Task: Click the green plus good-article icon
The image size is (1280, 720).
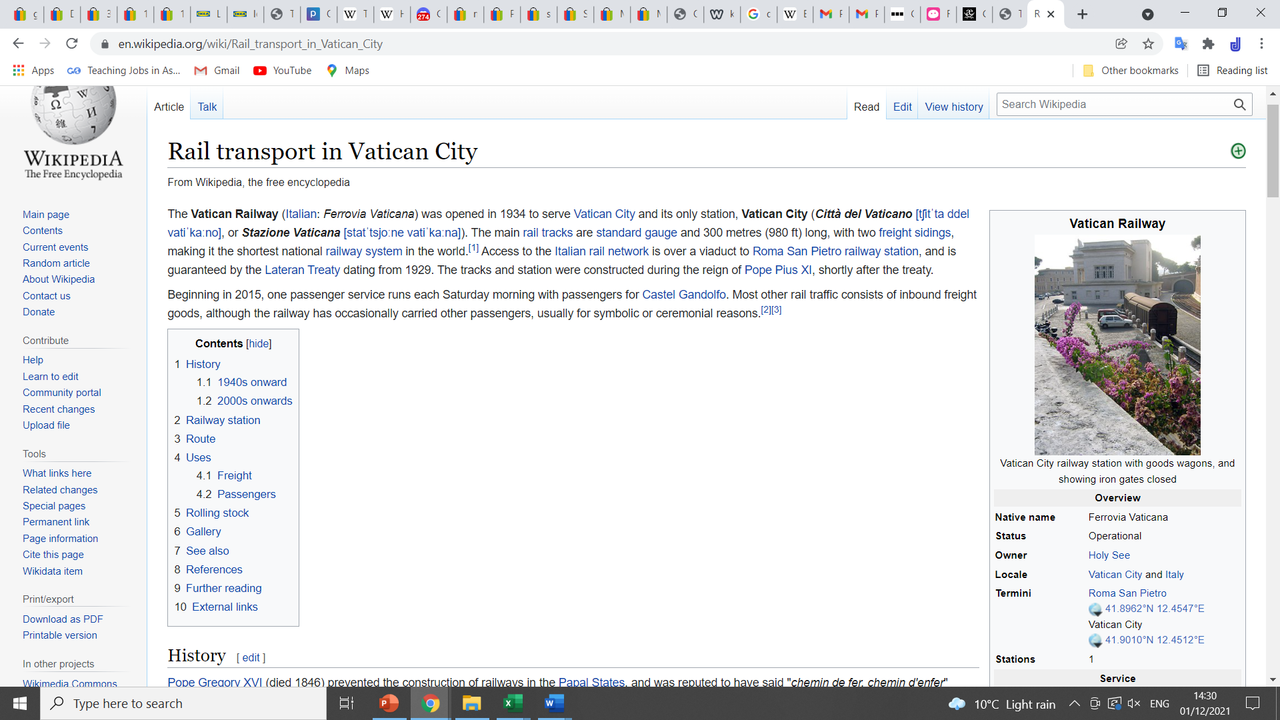Action: point(1238,151)
